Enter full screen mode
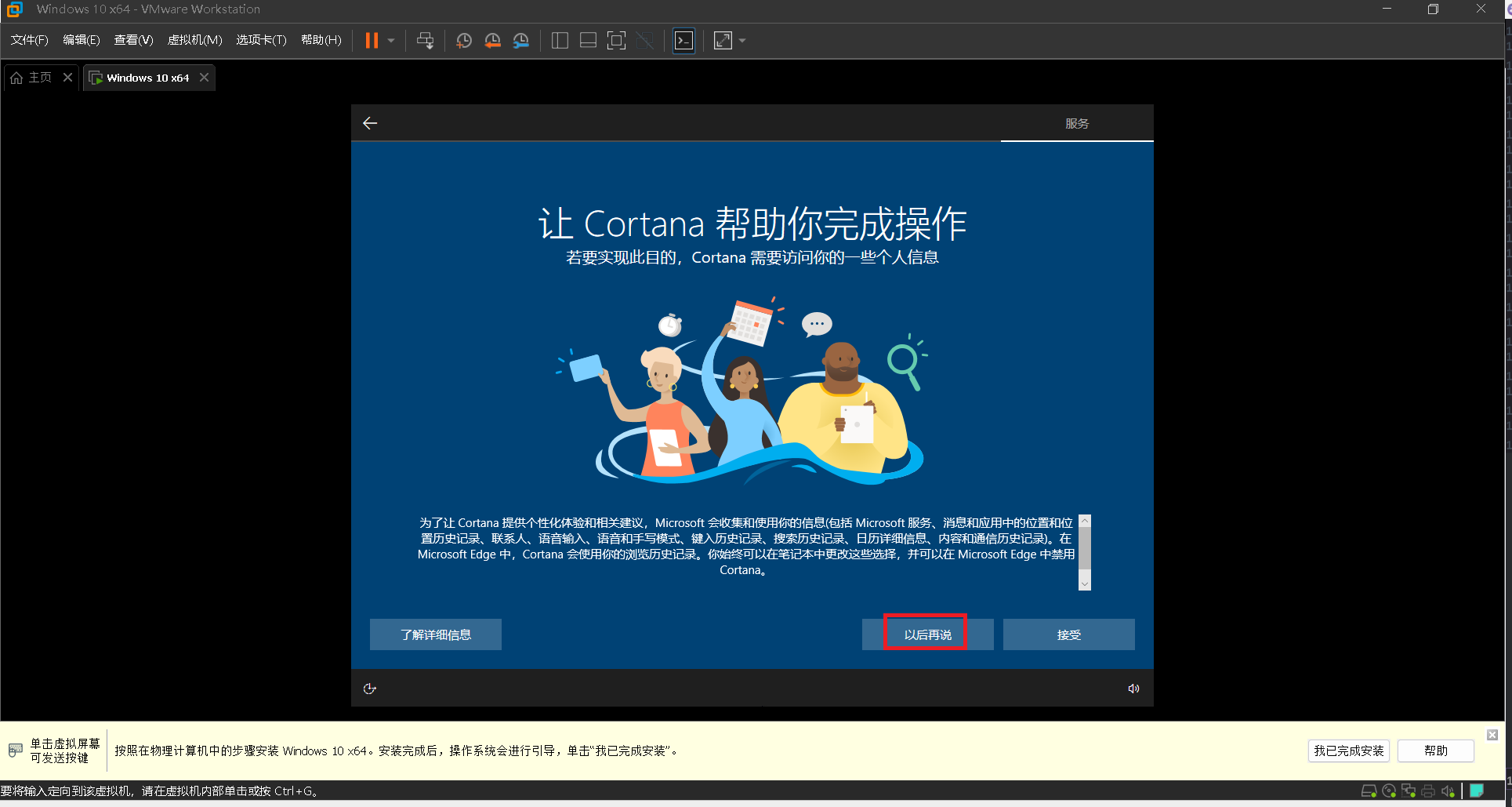Screen dimensions: 1512x807 pos(617,41)
